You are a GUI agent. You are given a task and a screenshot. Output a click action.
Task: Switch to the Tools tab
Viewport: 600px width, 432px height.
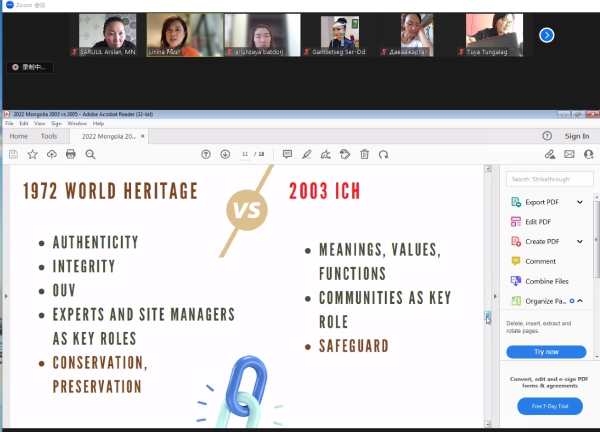(49, 136)
